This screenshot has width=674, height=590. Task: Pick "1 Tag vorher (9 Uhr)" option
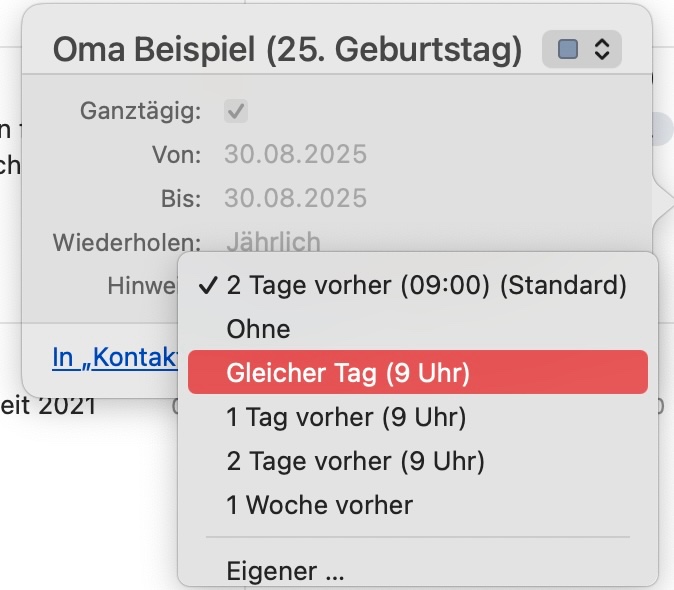click(346, 417)
